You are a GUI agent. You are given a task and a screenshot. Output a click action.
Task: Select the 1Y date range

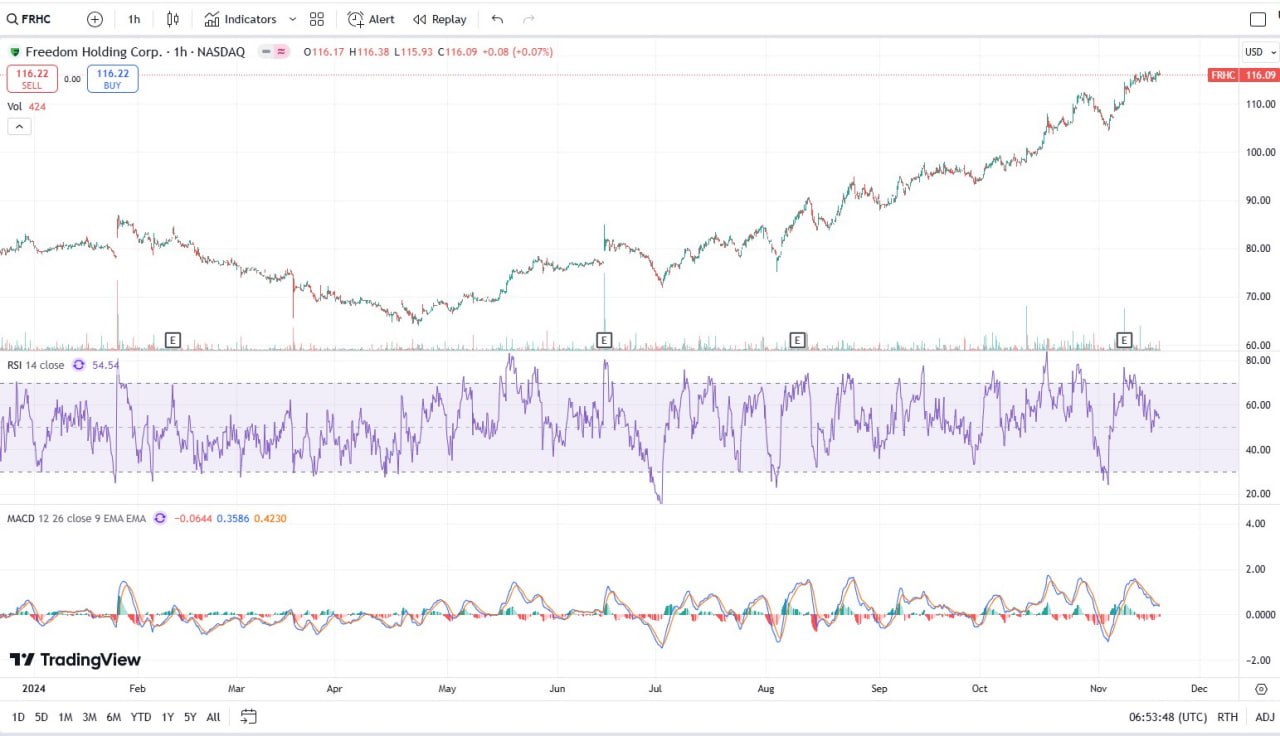pos(167,717)
